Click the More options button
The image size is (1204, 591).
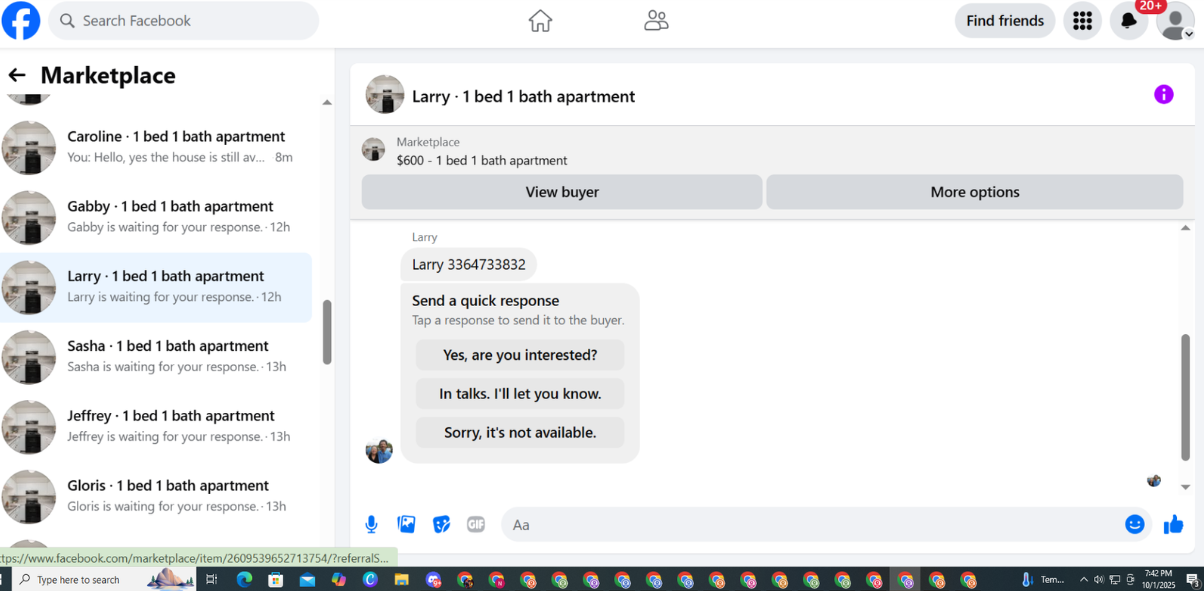coord(975,192)
